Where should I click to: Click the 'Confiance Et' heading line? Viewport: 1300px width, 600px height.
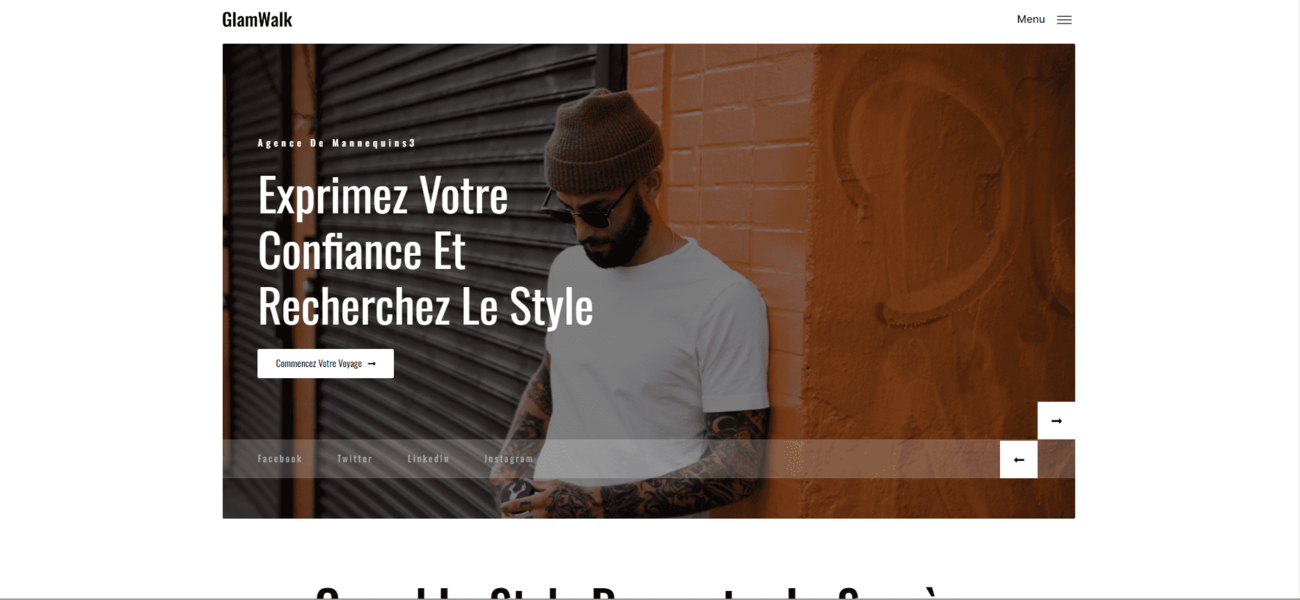(362, 250)
